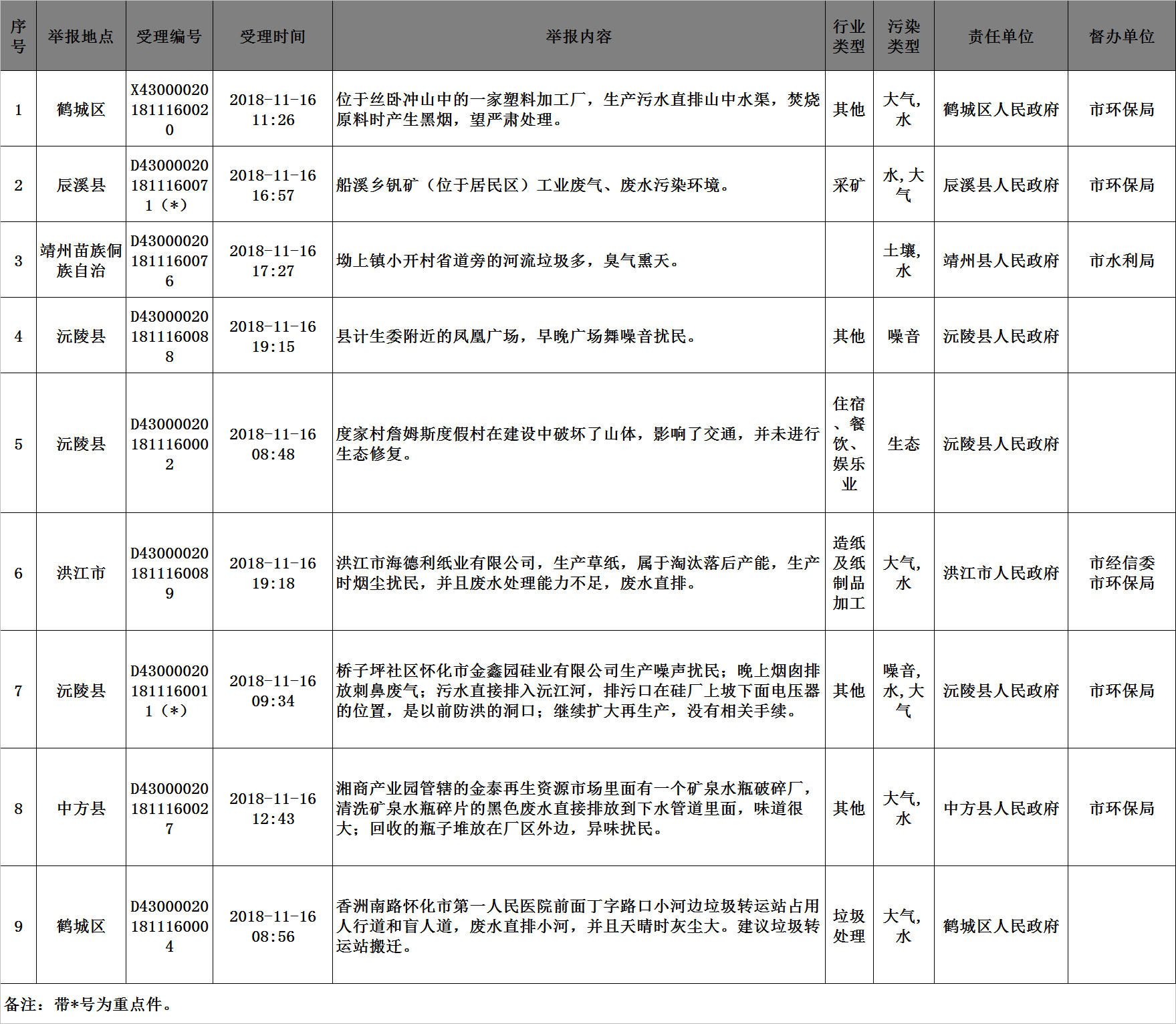
Task: Select the 水,大气 pollution cell in row 2
Action: [904, 185]
